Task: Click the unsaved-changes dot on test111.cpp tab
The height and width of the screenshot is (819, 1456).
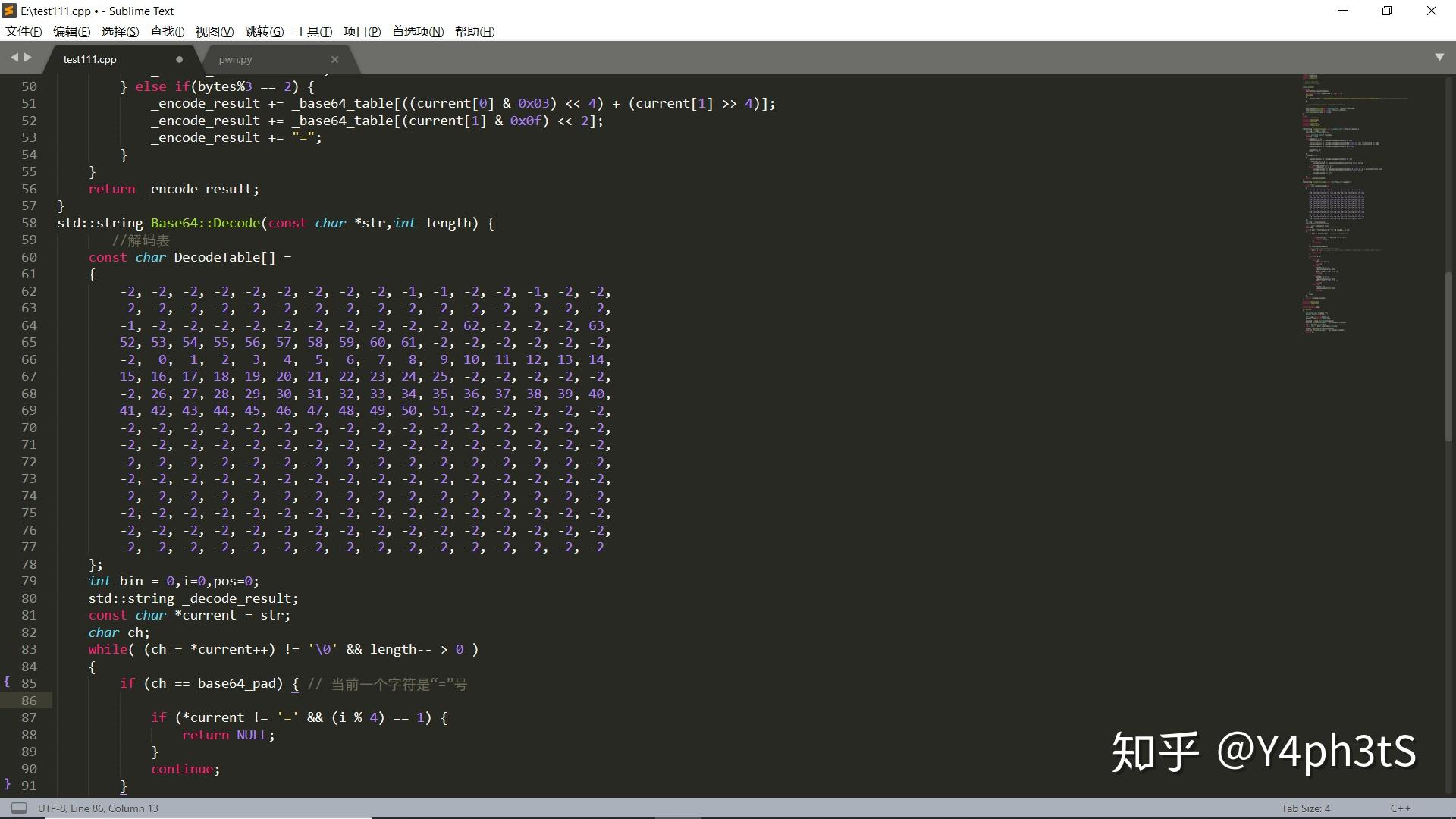Action: coord(179,59)
